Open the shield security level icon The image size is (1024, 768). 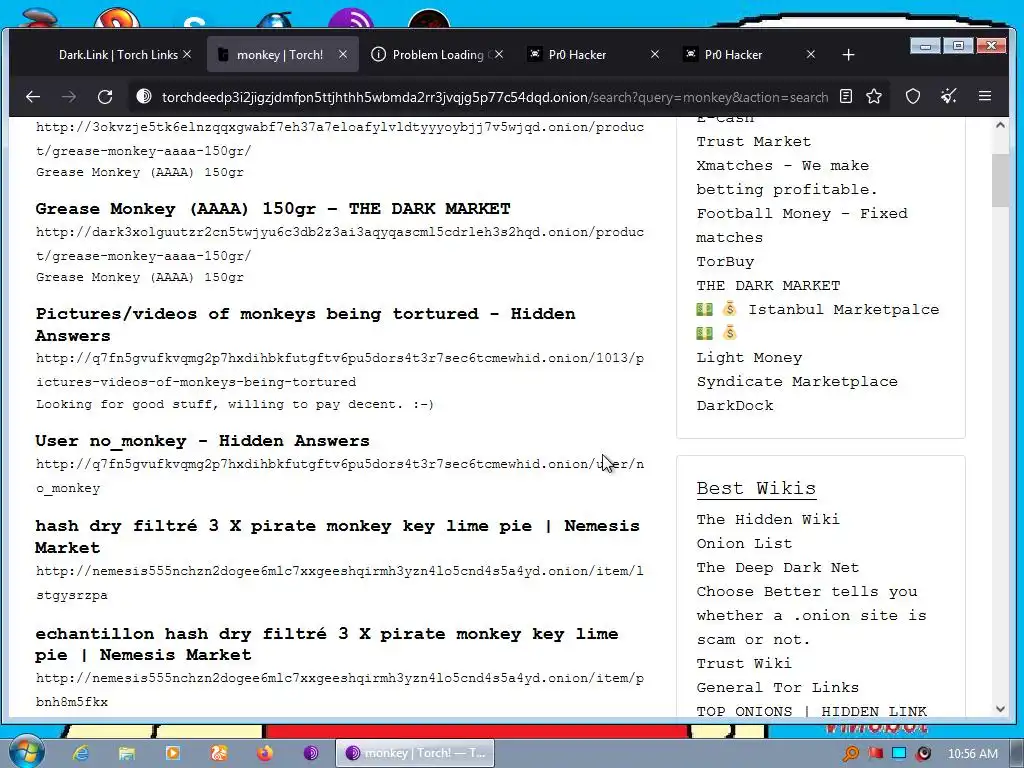[x=913, y=97]
